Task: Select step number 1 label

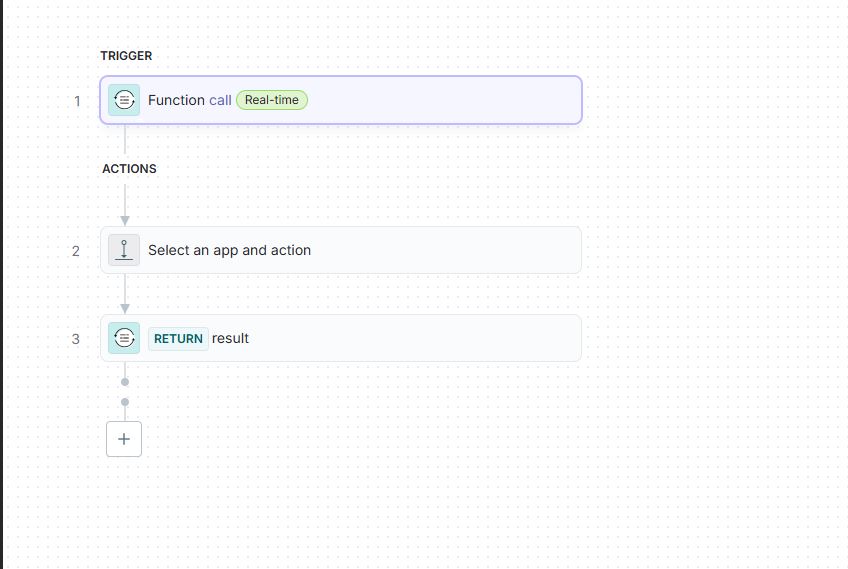Action: coord(76,101)
